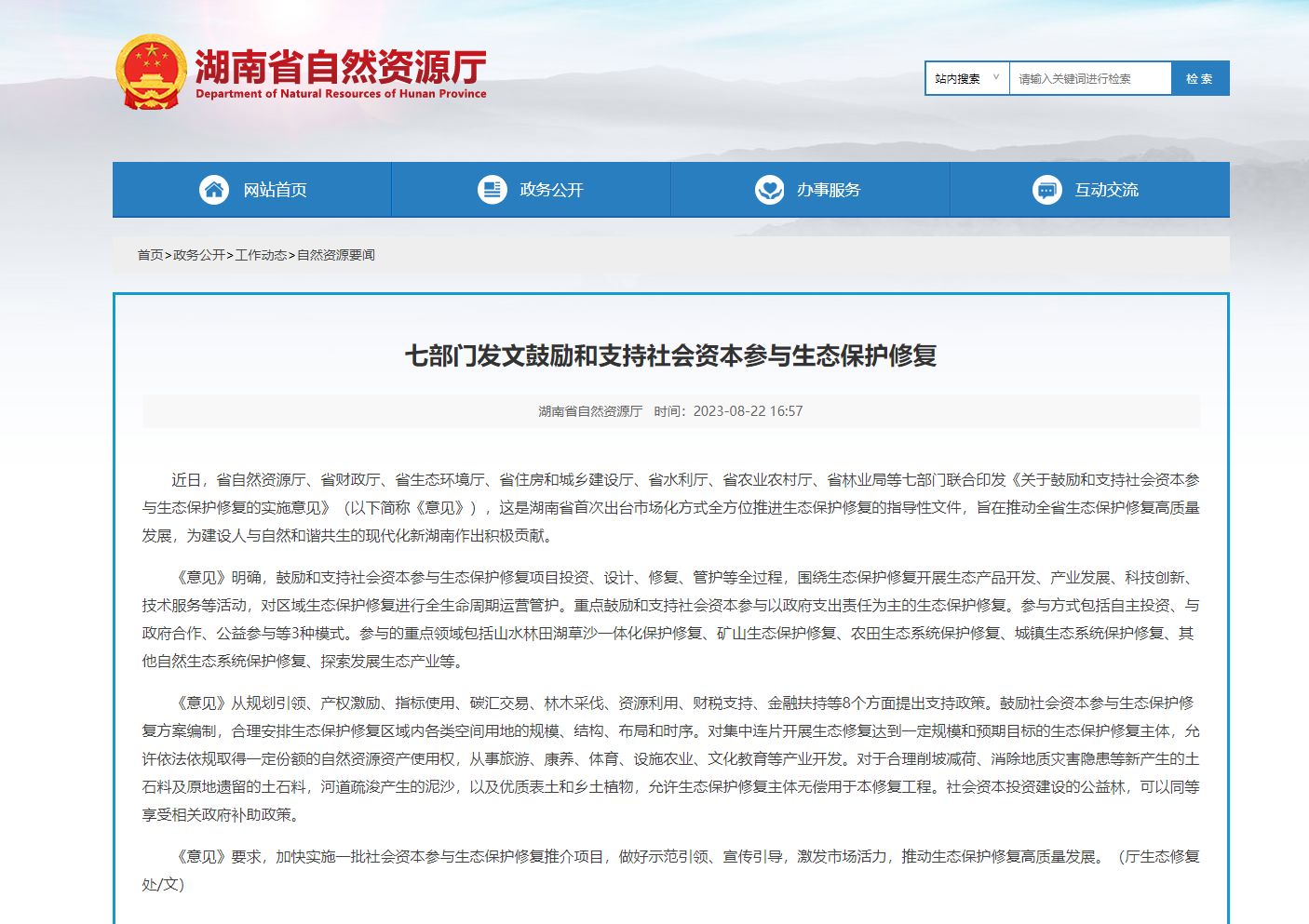This screenshot has width=1309, height=924.
Task: Open the 互动交流 menu item
Action: tap(1089, 190)
